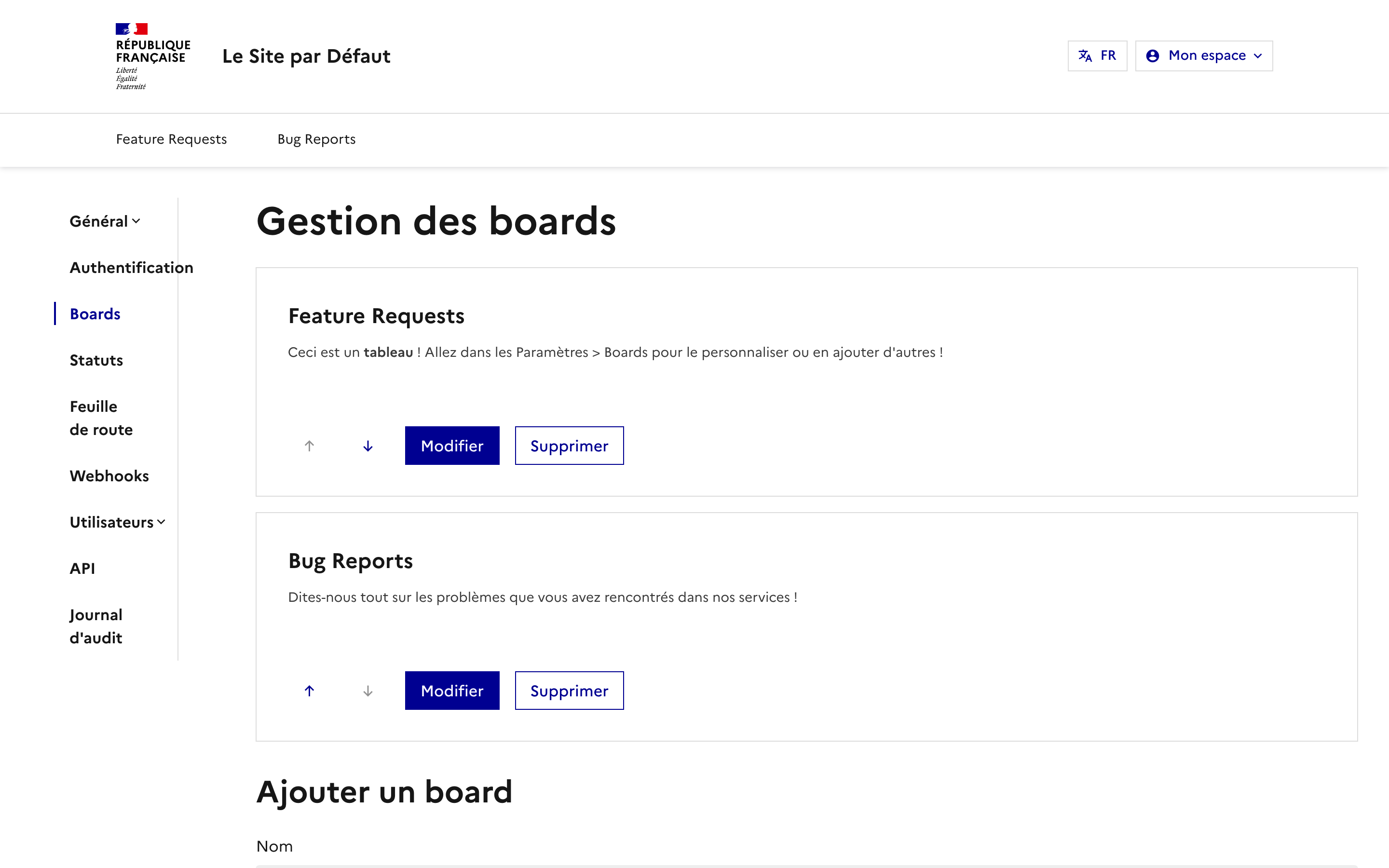Screen dimensions: 1389x868
Task: Switch to the Feature Requests tab
Action: click(x=171, y=139)
